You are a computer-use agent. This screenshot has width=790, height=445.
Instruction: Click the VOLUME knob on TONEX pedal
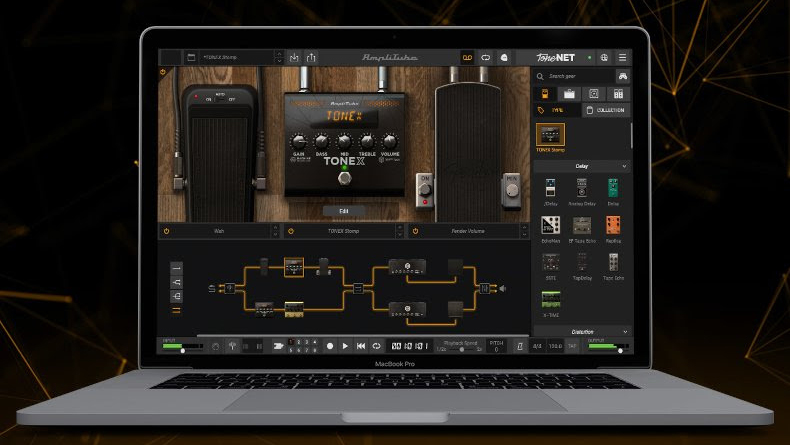(x=390, y=142)
